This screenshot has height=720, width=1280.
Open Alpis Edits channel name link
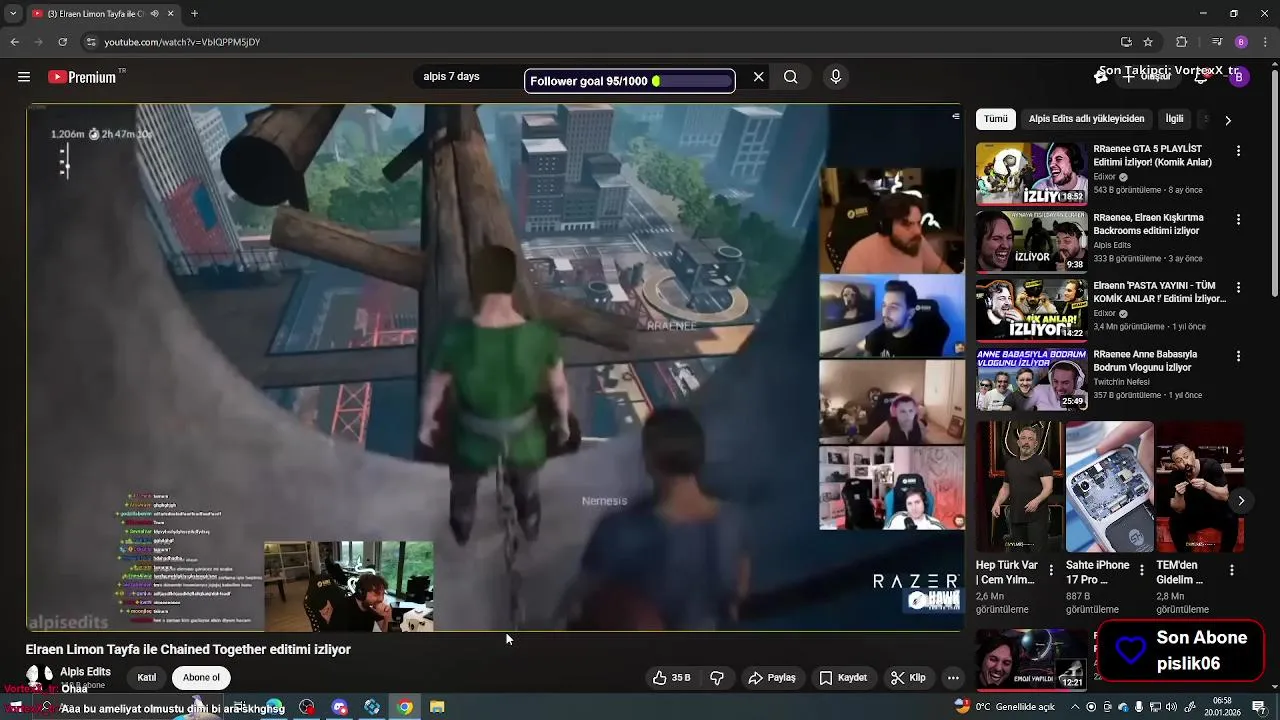coord(85,672)
